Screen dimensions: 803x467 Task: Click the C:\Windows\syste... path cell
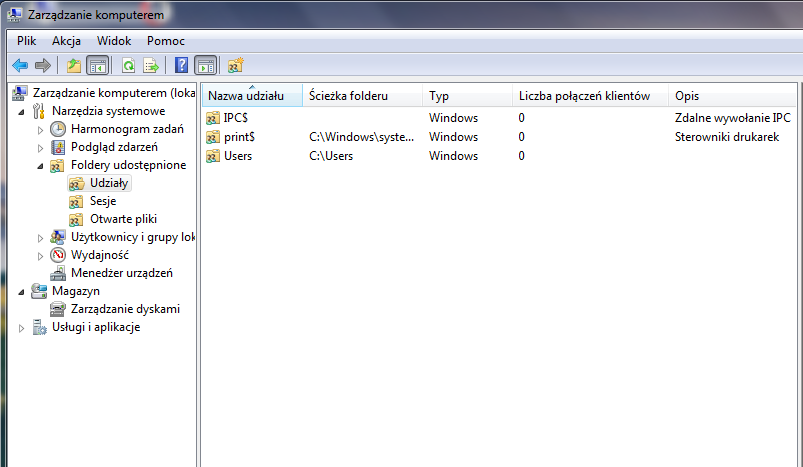click(x=362, y=137)
